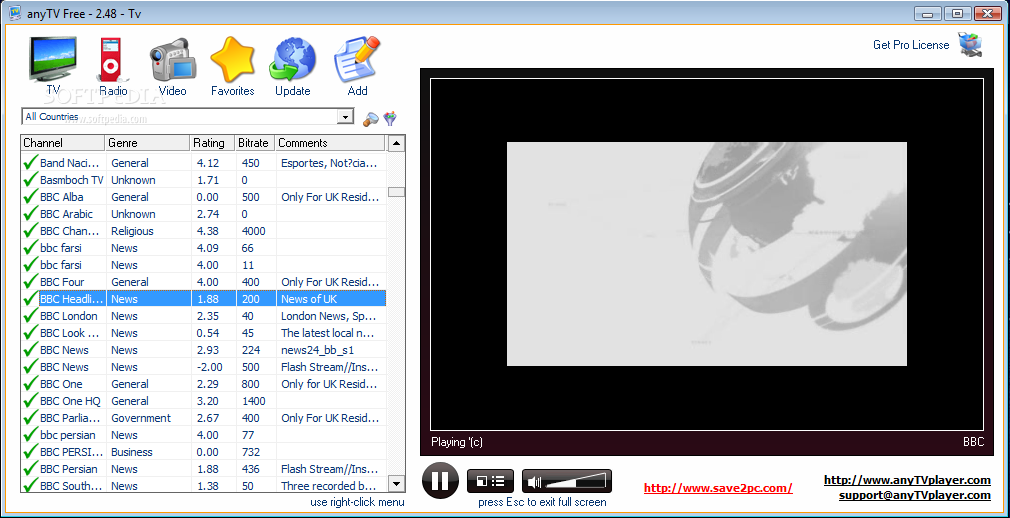Select BBC News with rating 2.93
The width and height of the screenshot is (1010, 518).
coord(204,350)
